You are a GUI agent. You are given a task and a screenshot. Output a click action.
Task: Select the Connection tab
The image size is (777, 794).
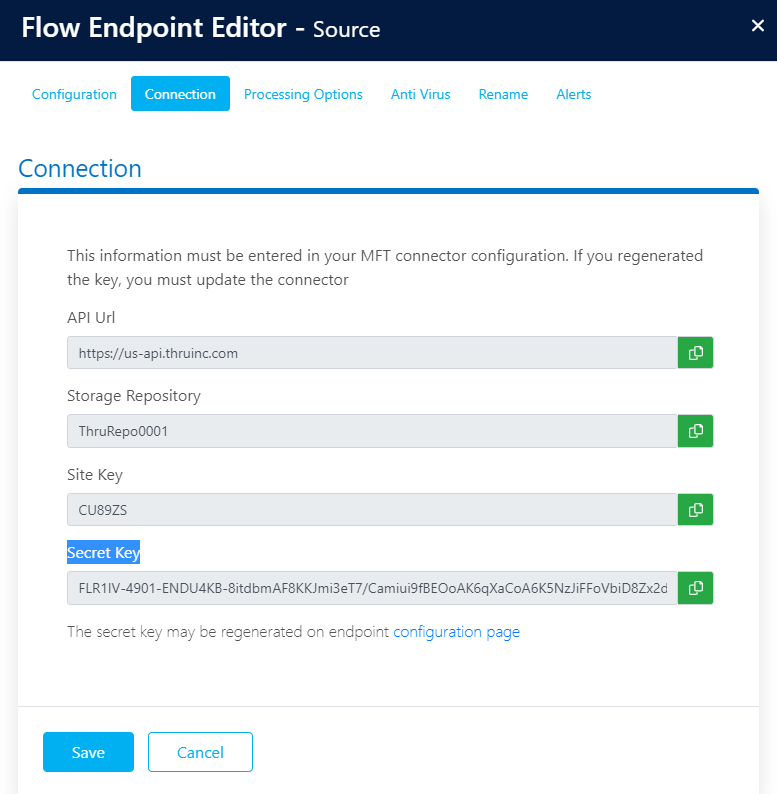pyautogui.click(x=180, y=94)
